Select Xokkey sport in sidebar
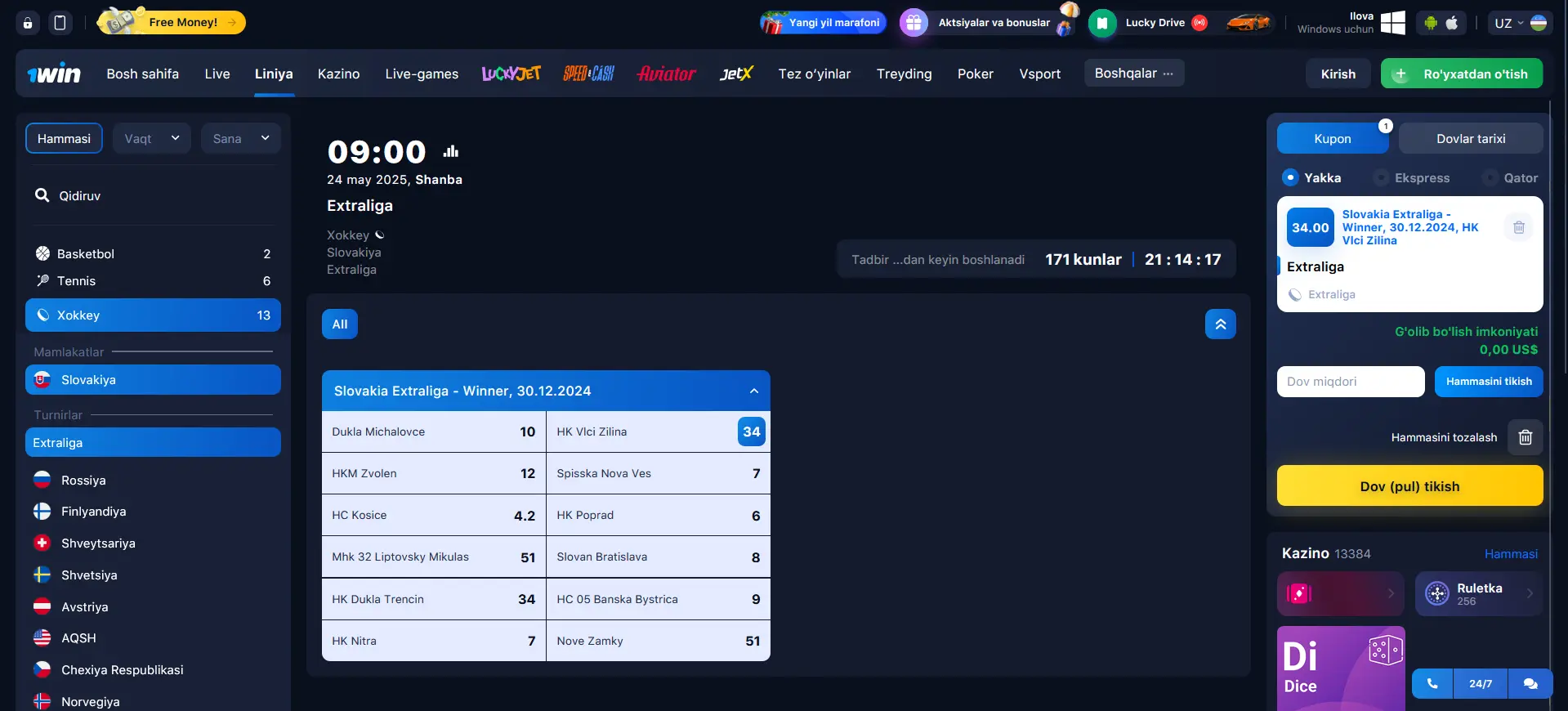Image resolution: width=1568 pixels, height=711 pixels. [x=153, y=315]
